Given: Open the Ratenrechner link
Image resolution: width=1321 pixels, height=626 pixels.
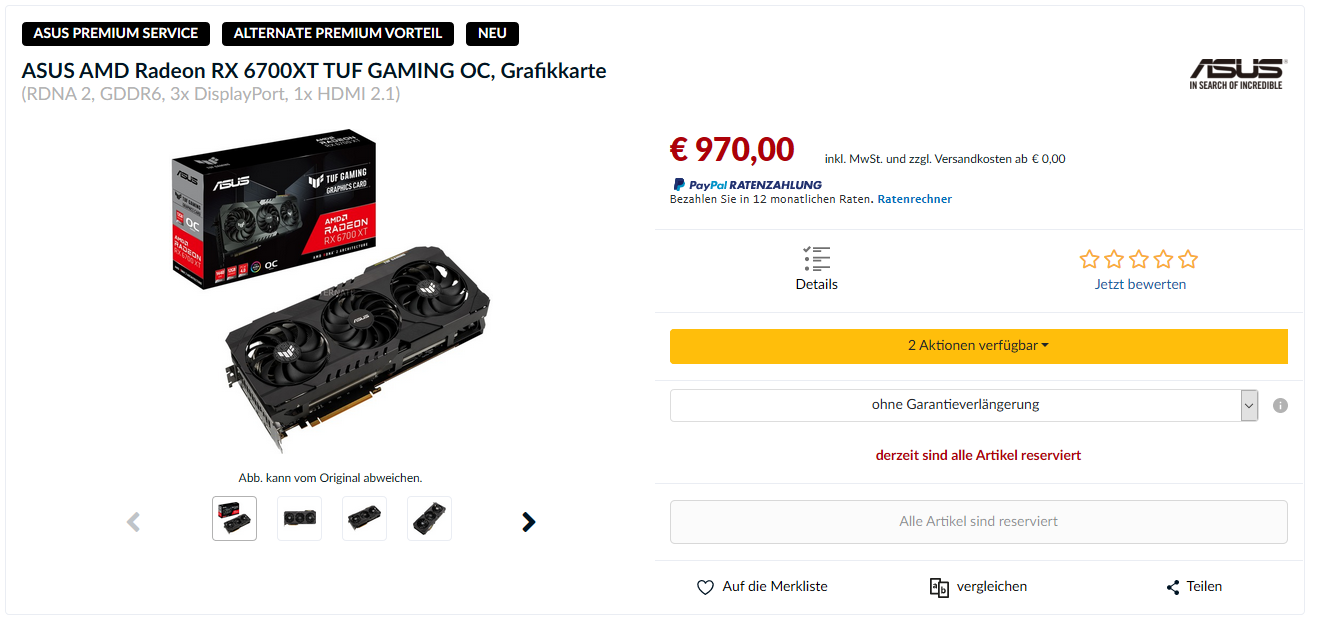Looking at the screenshot, I should click(915, 199).
